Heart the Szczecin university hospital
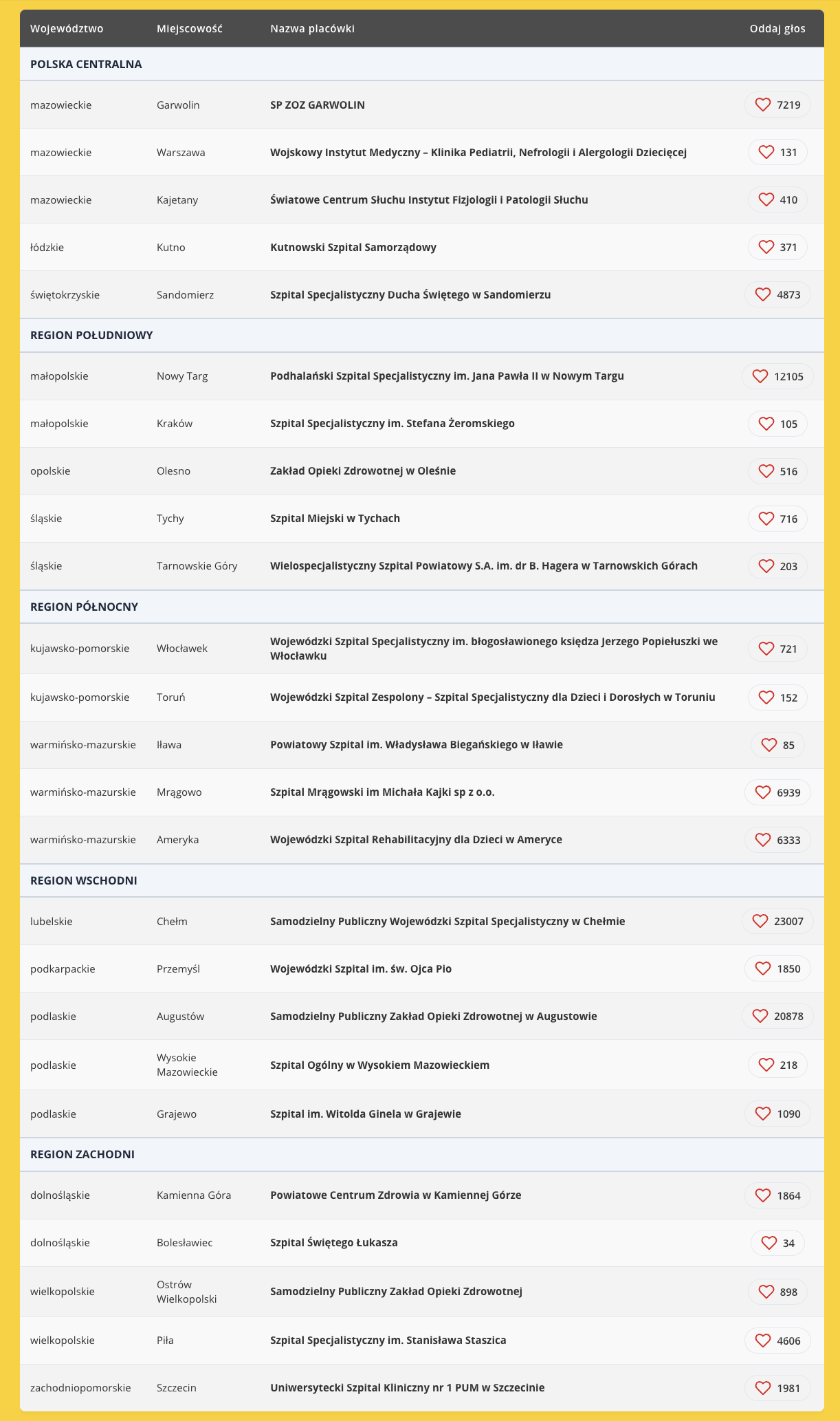The width and height of the screenshot is (840, 1421). click(x=762, y=1388)
